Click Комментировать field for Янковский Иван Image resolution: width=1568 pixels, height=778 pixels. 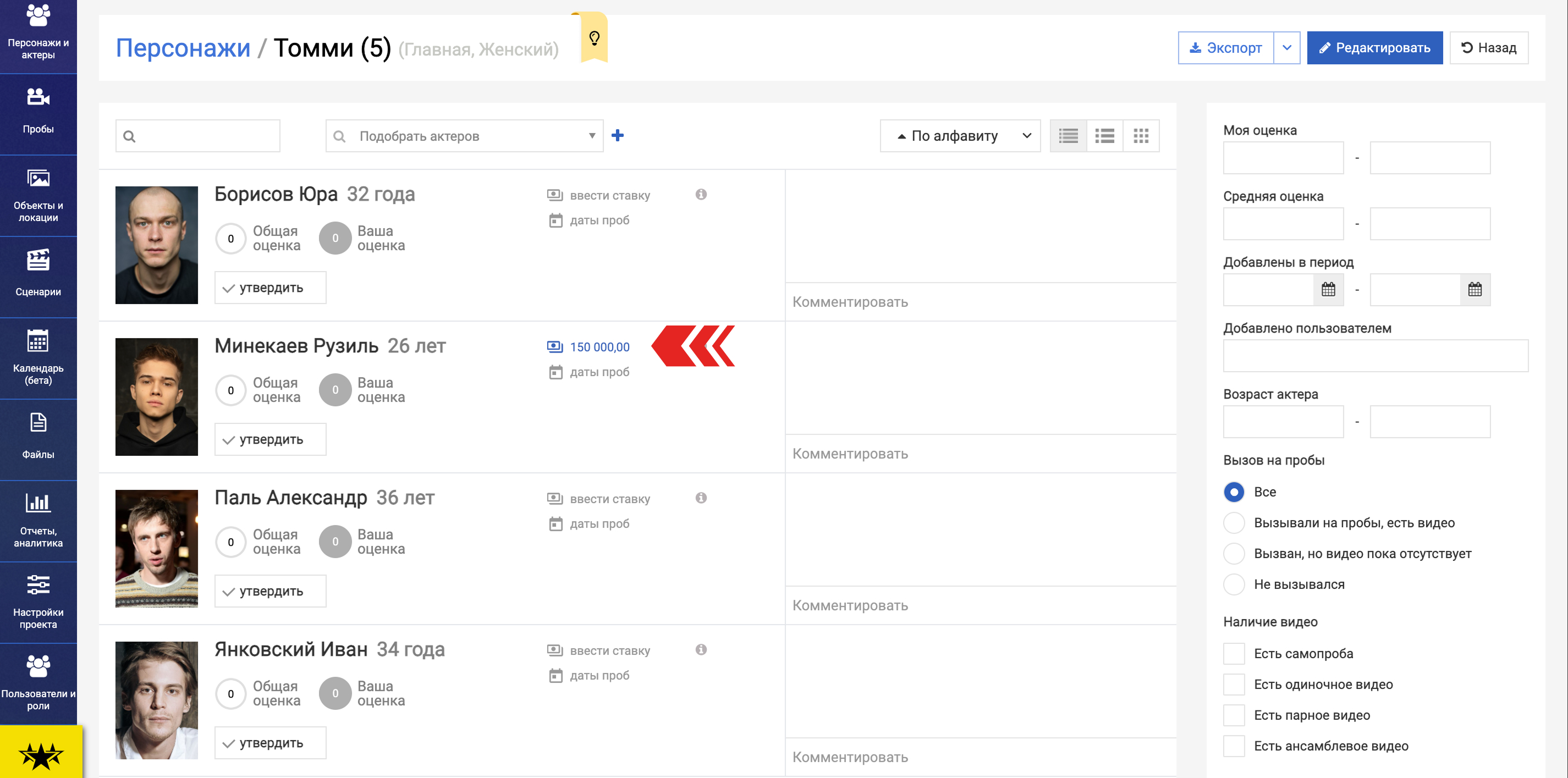click(x=981, y=758)
